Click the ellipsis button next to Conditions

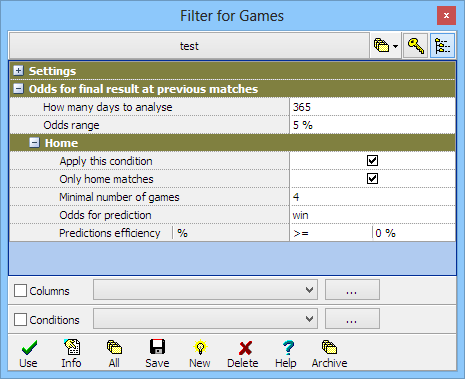352,319
